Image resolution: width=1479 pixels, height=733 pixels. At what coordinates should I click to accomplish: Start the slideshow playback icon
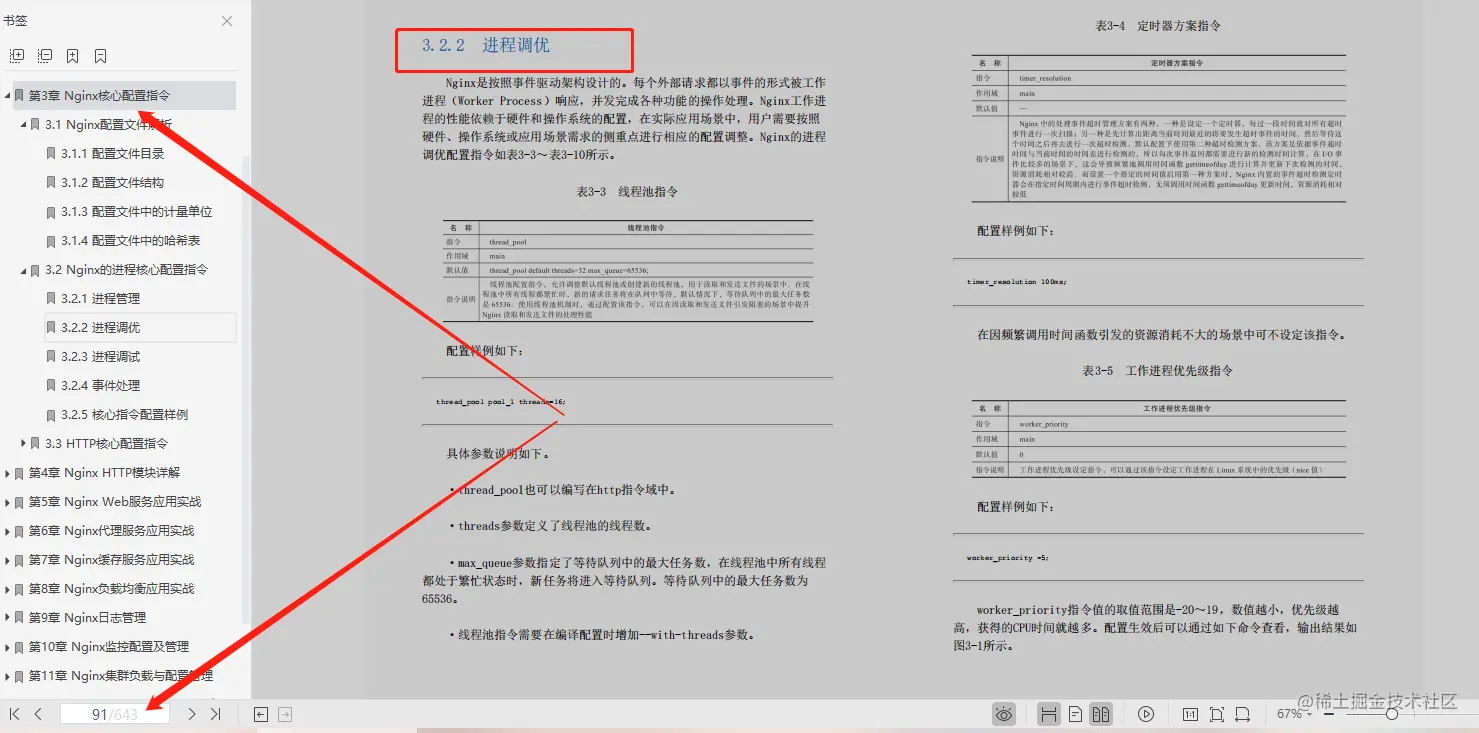click(1146, 713)
